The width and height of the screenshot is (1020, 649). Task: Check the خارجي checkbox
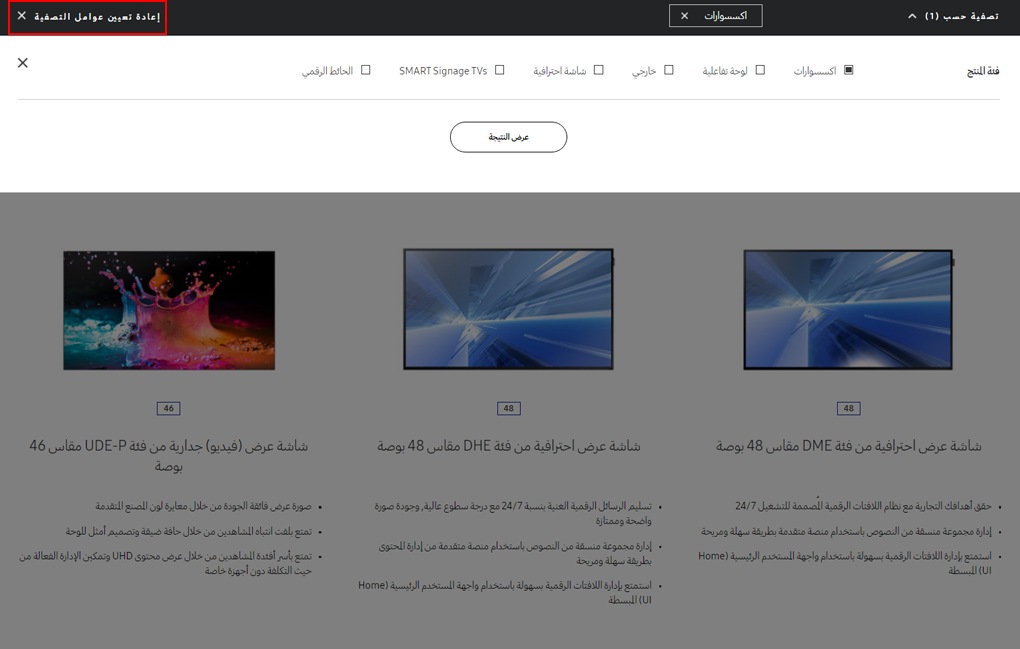[669, 70]
